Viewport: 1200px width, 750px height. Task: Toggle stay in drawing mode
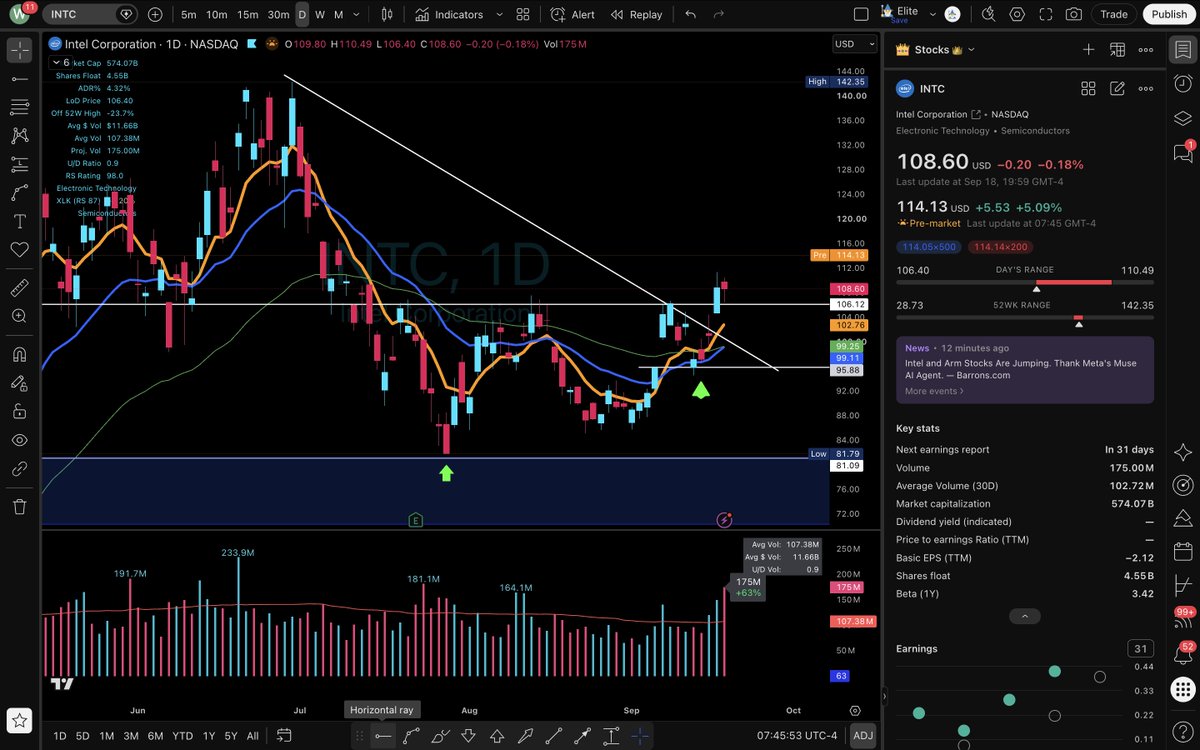(x=19, y=382)
